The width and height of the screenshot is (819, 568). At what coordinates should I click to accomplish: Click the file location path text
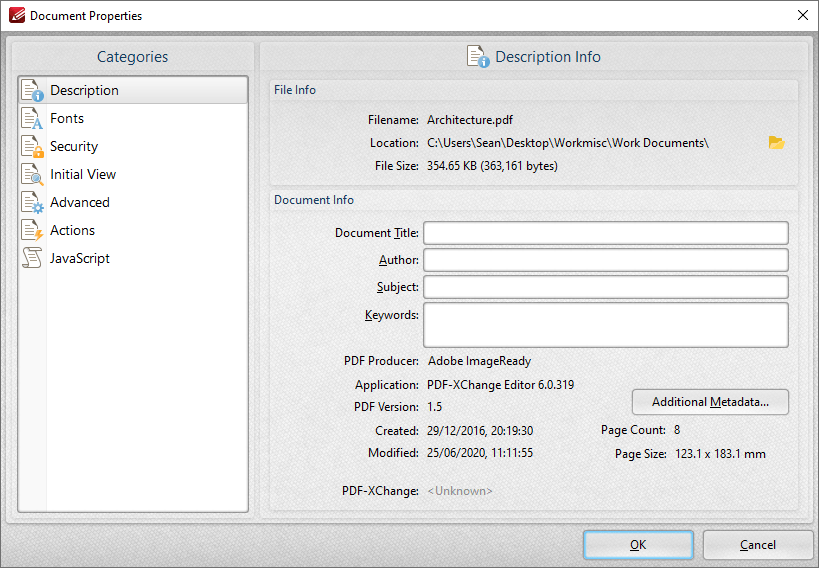click(x=568, y=143)
